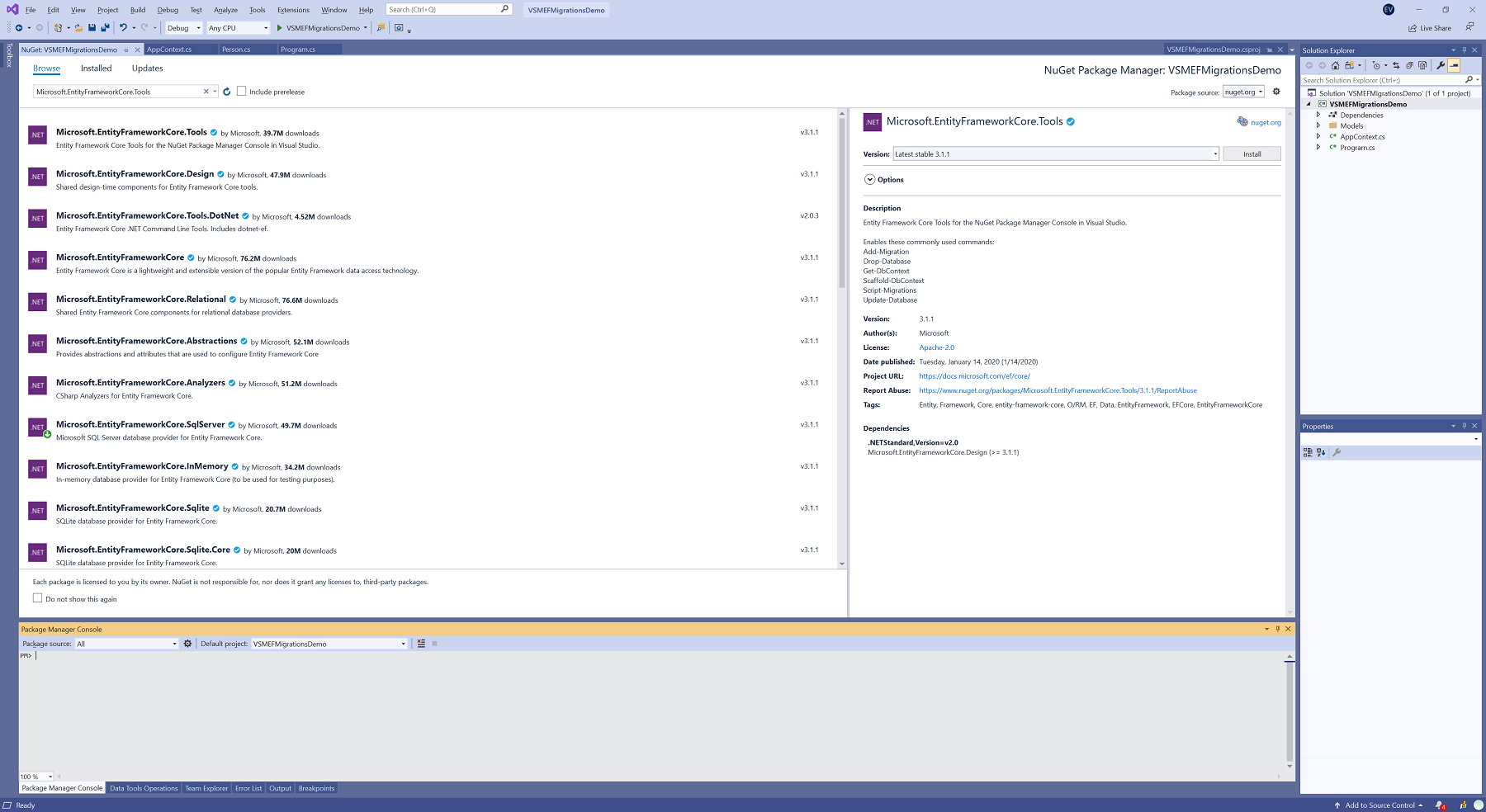Viewport: 1486px width, 812px height.
Task: Click Collapse All in Solution Explorer toolbar
Action: point(1409,65)
